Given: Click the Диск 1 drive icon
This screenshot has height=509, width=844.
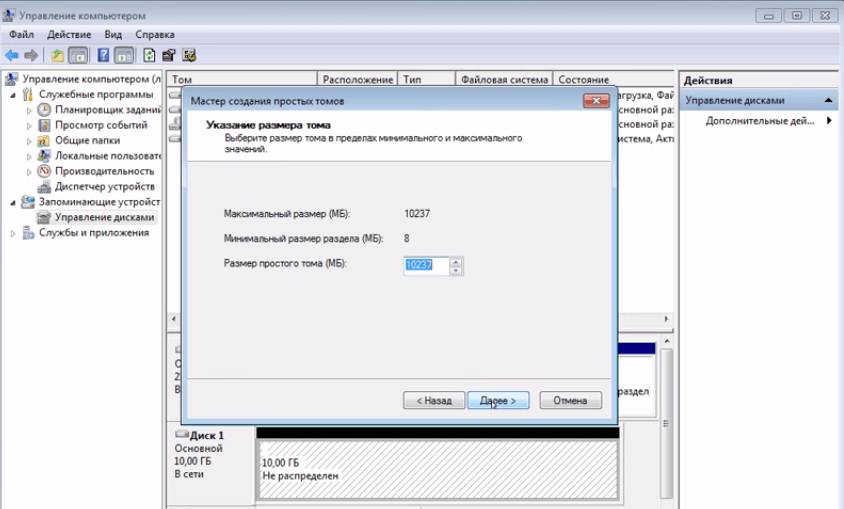Looking at the screenshot, I should pyautogui.click(x=182, y=434).
